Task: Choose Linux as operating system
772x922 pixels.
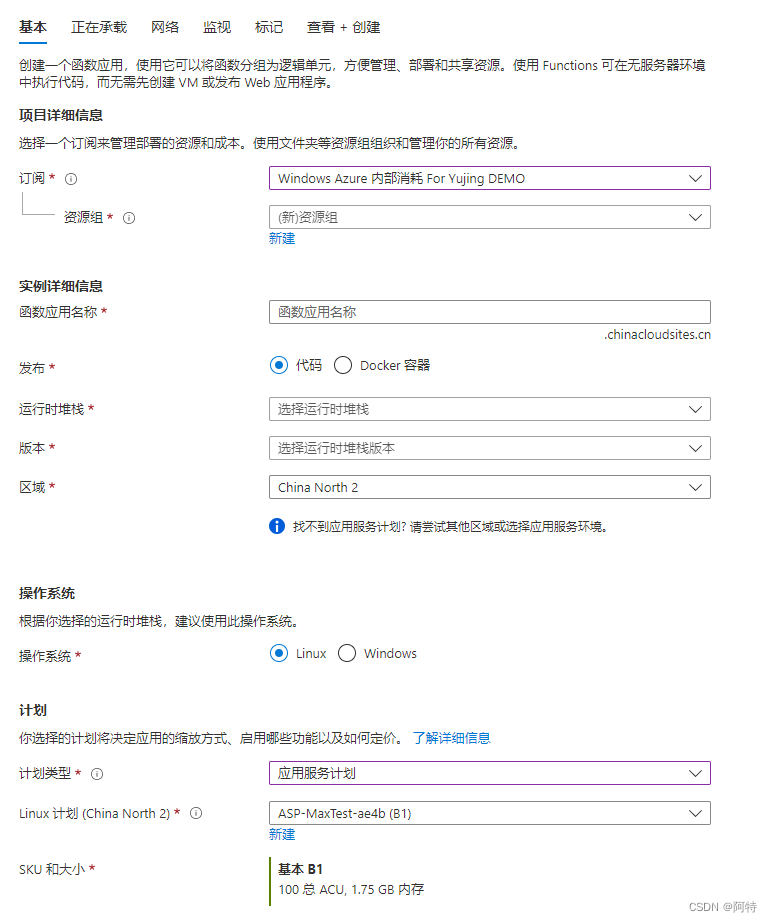Action: (279, 653)
